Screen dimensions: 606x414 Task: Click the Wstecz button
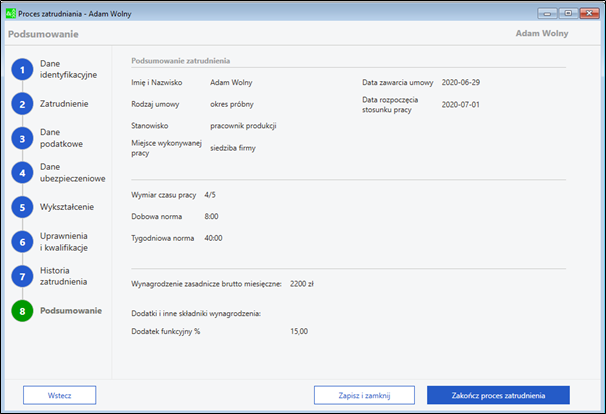60,395
